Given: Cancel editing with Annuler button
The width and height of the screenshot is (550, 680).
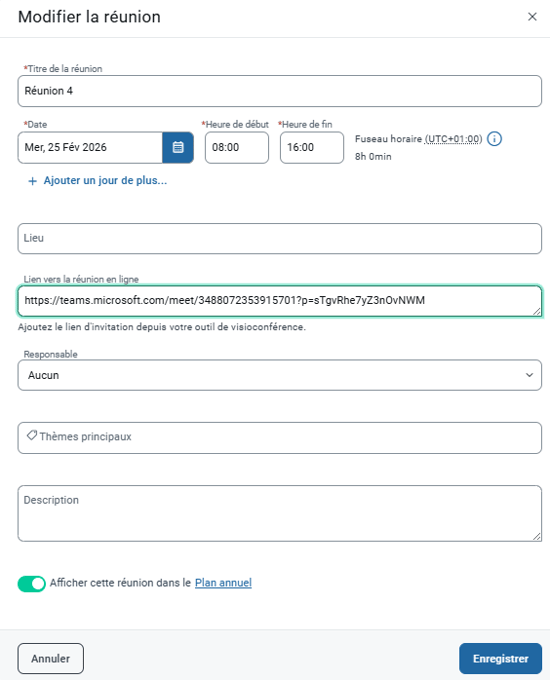Looking at the screenshot, I should click(50, 658).
